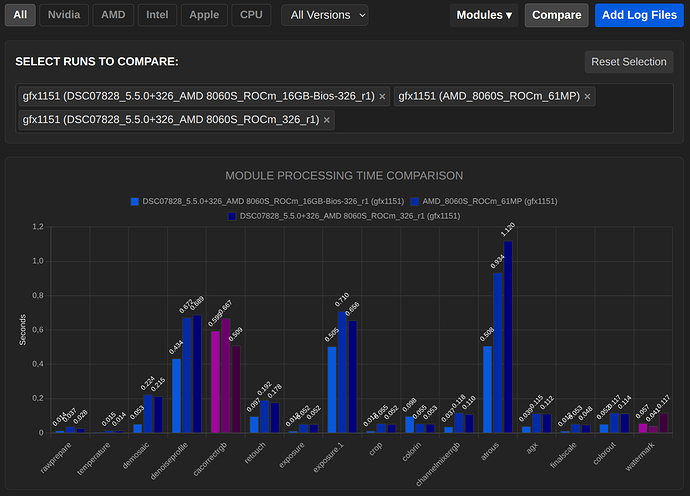The image size is (690, 496).
Task: Show only Apple results
Action: coord(204,15)
